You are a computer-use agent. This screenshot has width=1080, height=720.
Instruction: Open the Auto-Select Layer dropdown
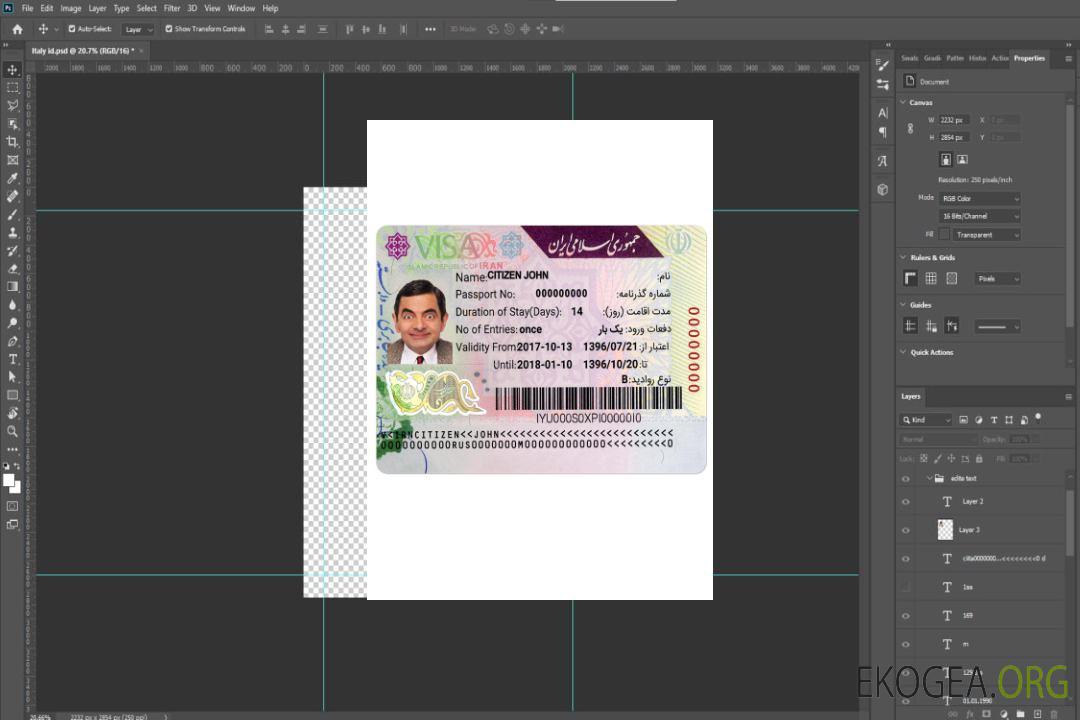tap(138, 30)
